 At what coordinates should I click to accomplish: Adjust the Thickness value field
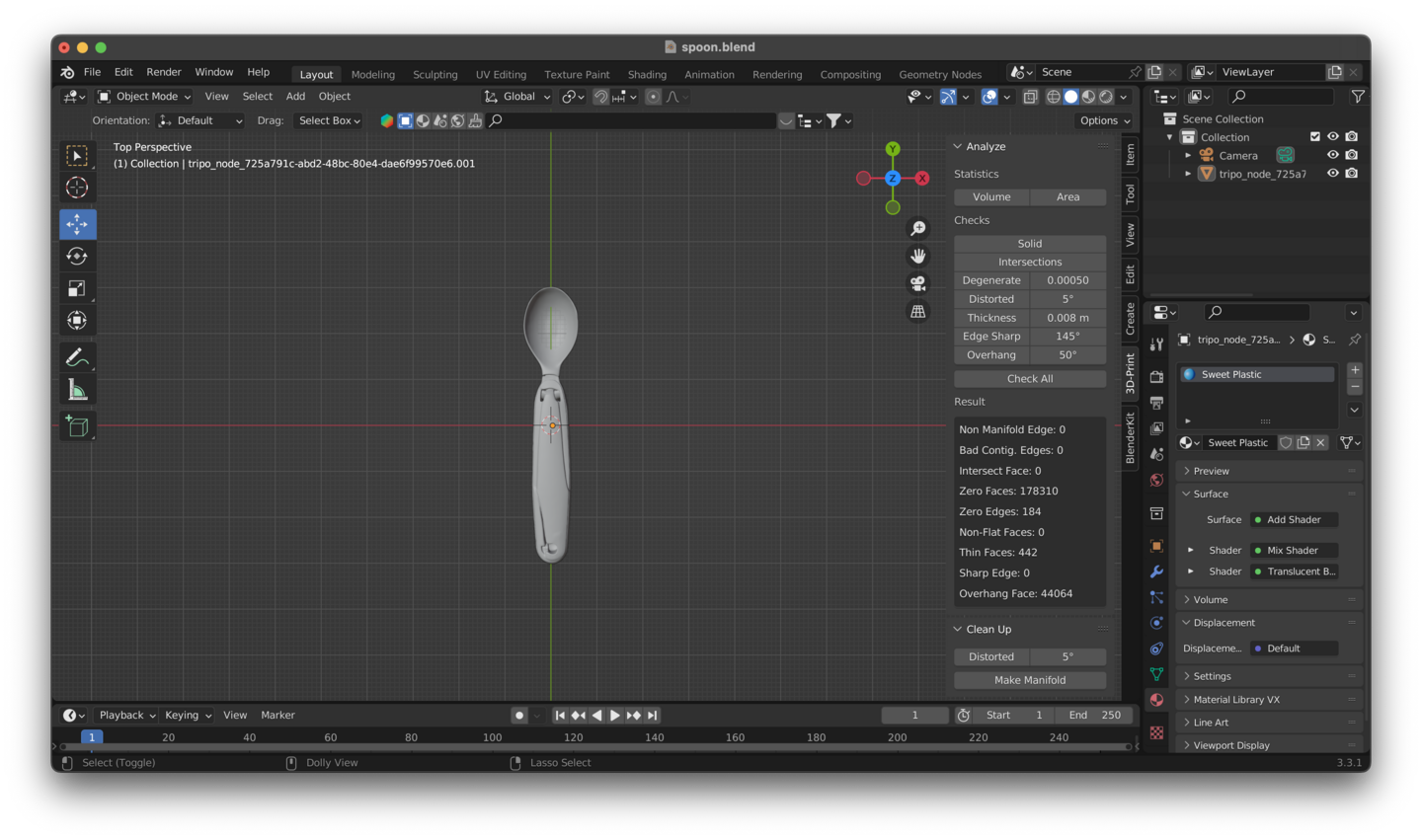pyautogui.click(x=1067, y=318)
